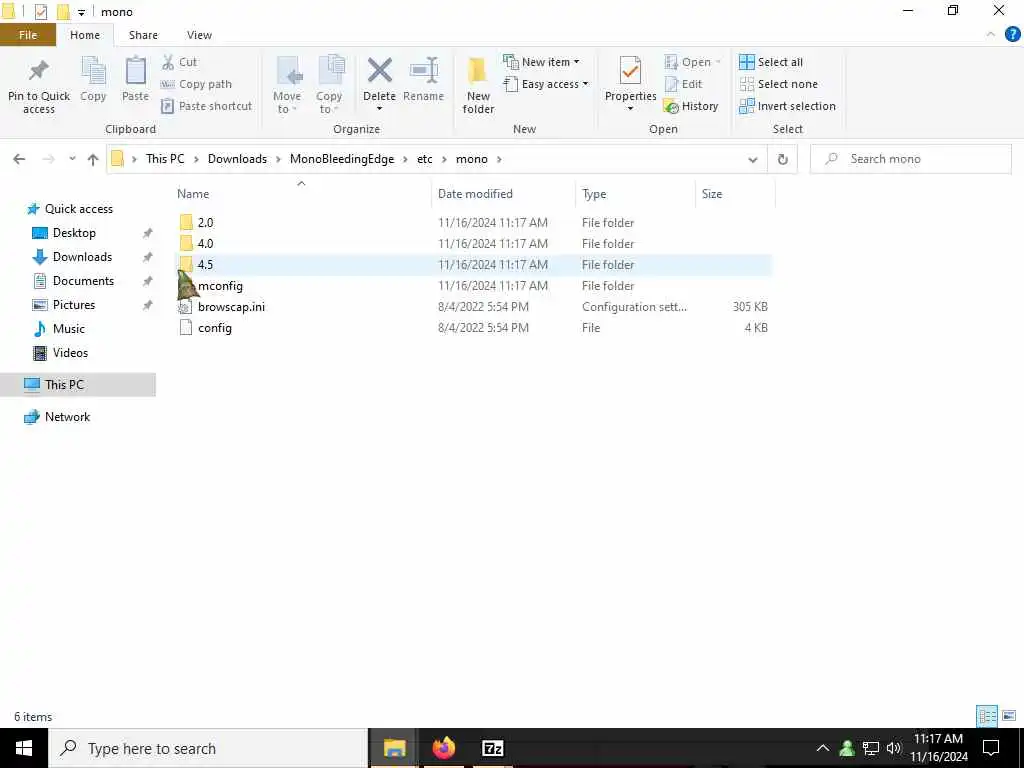The image size is (1024, 768).
Task: Open the Copy to menu
Action: 329,85
